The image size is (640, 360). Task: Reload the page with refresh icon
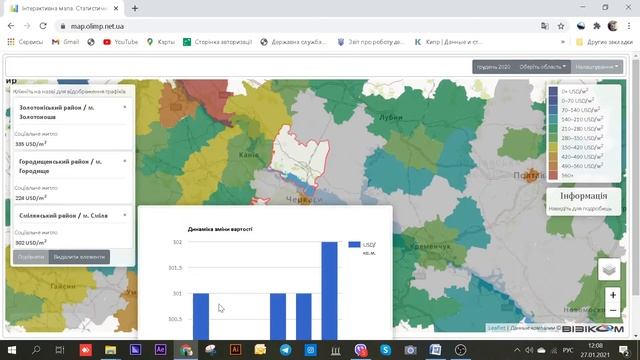43,26
